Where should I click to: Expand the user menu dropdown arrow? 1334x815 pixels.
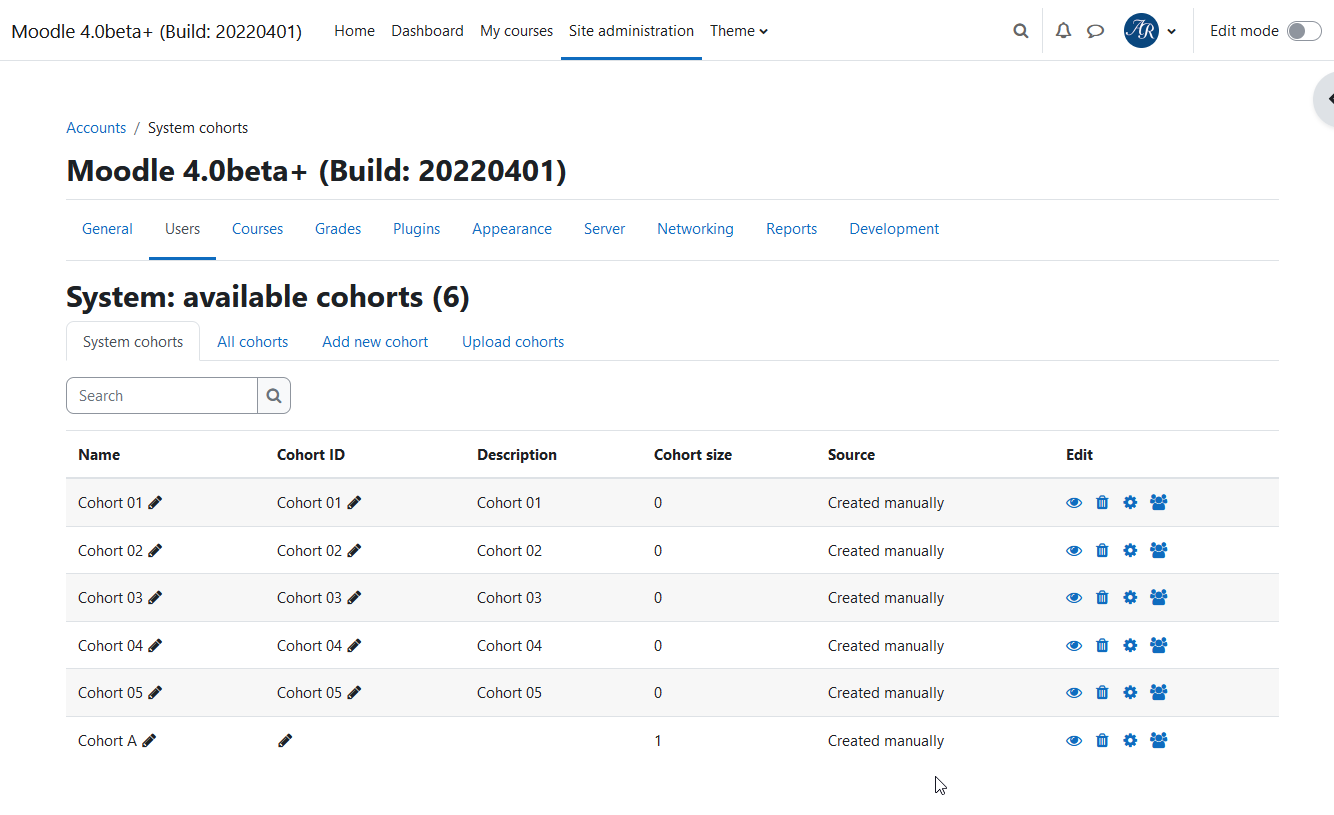pos(1172,31)
